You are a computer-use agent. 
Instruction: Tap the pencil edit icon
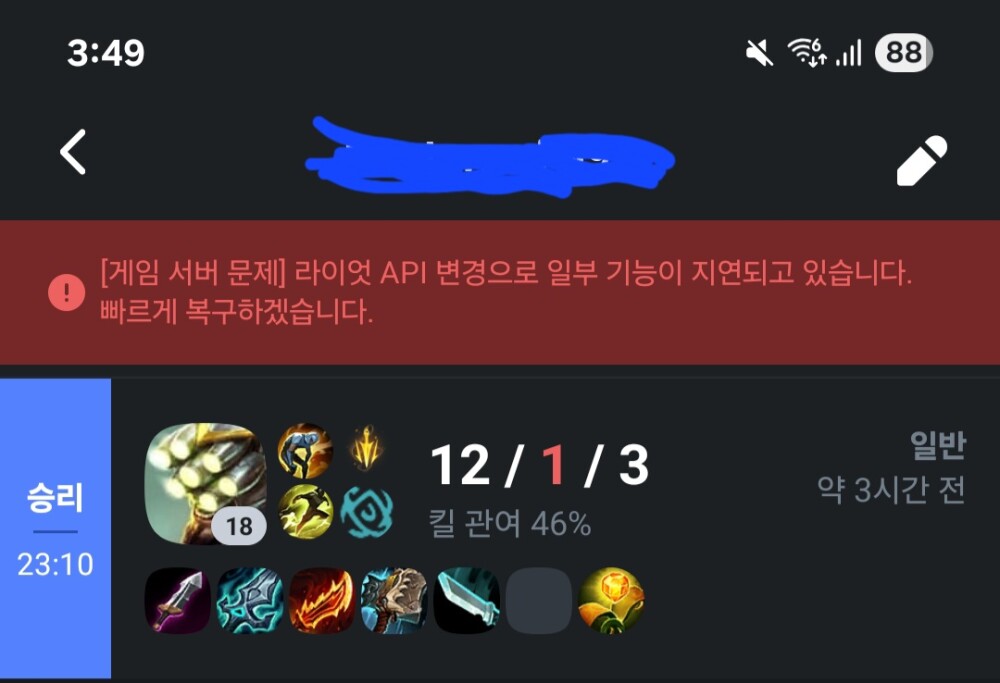922,160
